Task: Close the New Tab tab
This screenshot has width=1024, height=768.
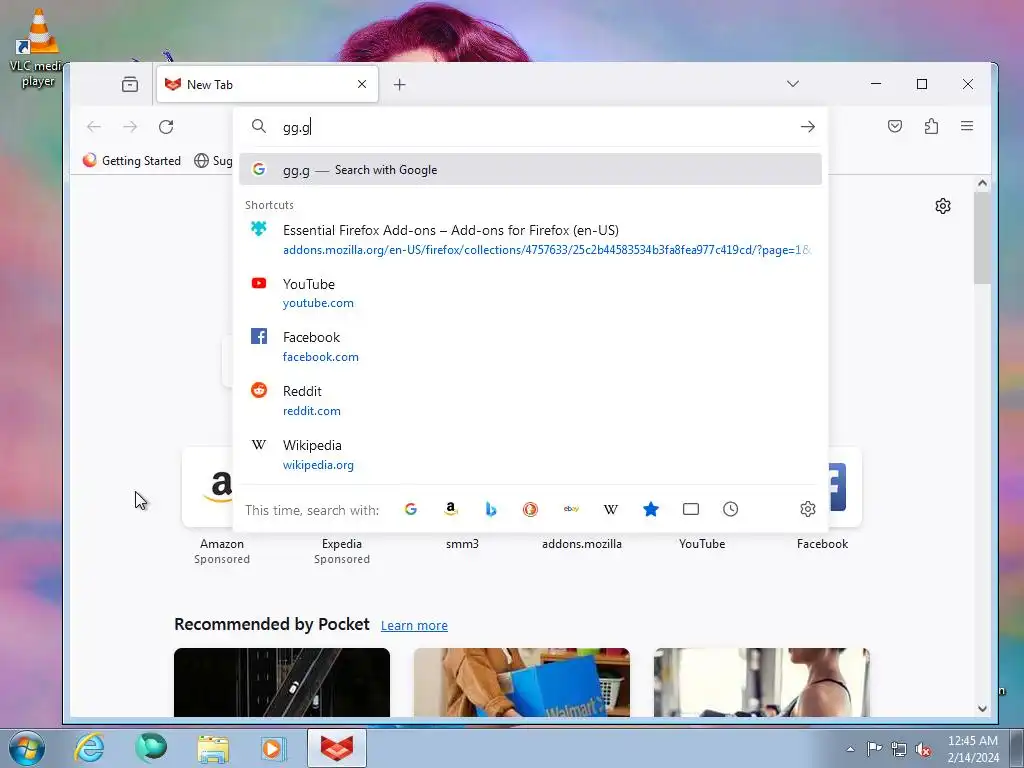Action: [362, 84]
